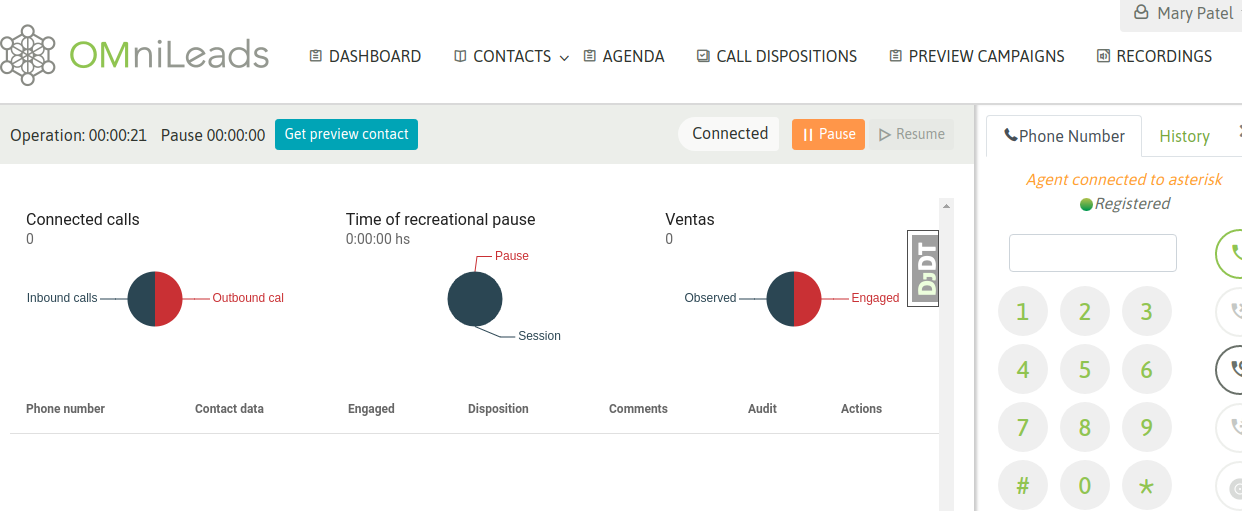Open the Mary Patel user menu
The height and width of the screenshot is (511, 1242).
click(x=1184, y=14)
